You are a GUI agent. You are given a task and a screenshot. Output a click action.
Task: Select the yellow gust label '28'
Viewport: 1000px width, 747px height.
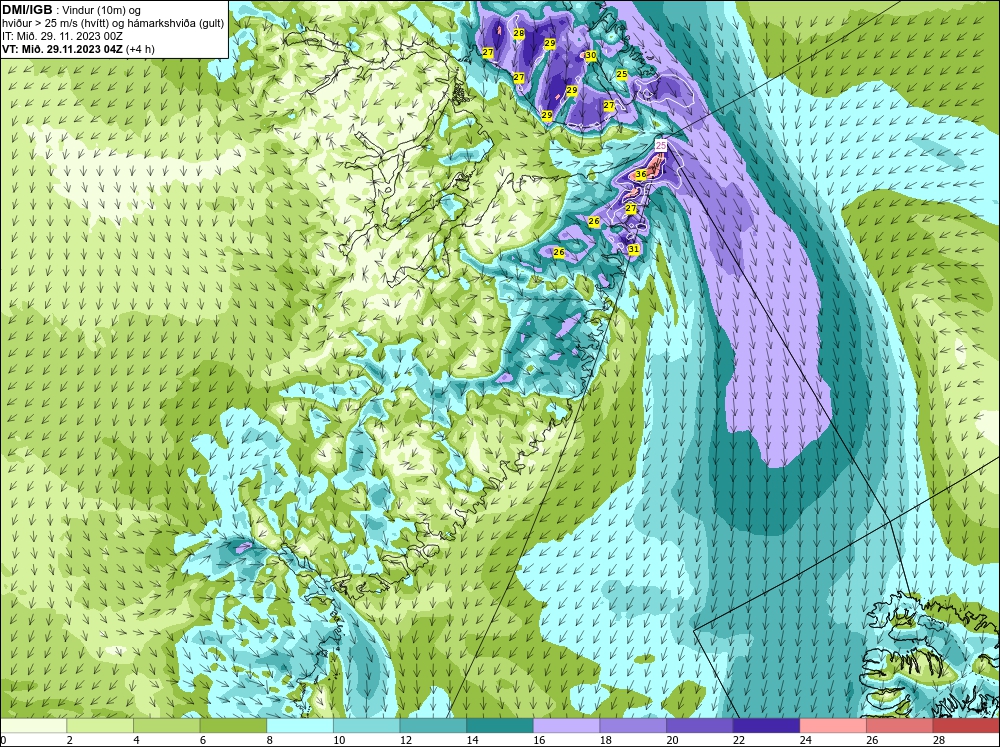tap(518, 33)
